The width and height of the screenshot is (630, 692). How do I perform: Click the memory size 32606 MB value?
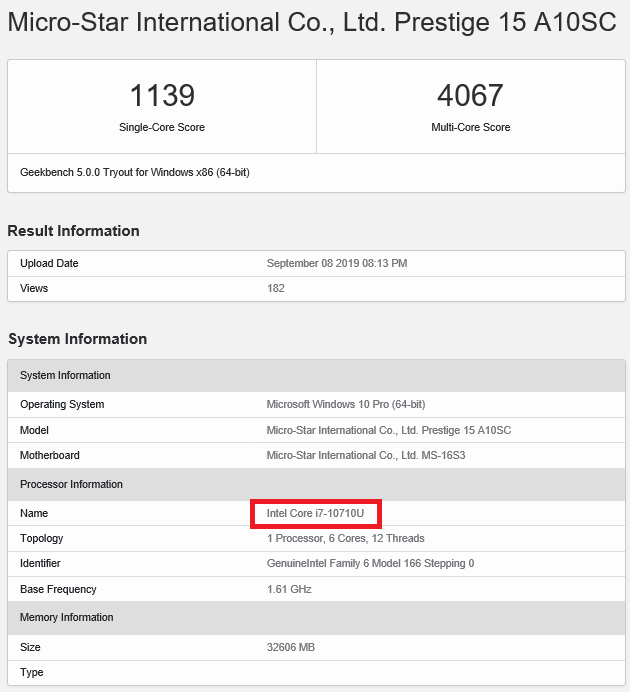[x=291, y=648]
